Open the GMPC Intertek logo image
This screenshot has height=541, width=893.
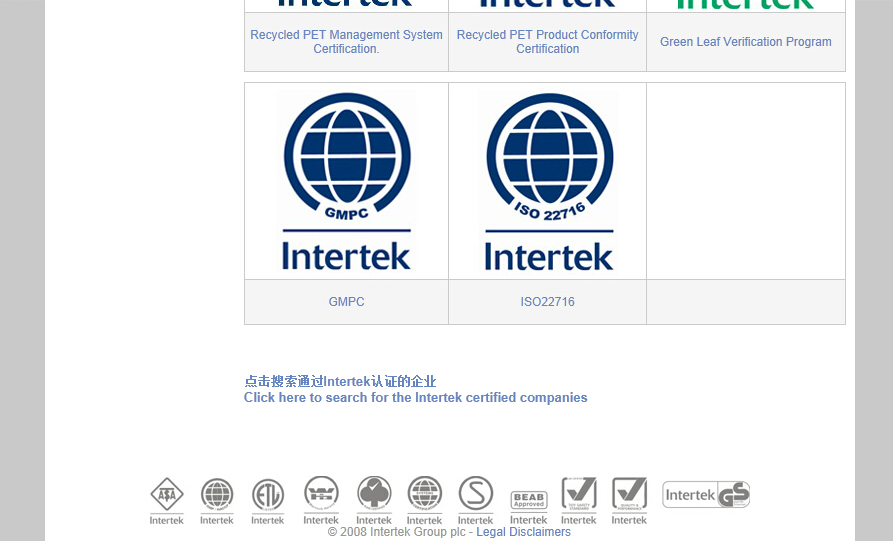click(x=346, y=182)
